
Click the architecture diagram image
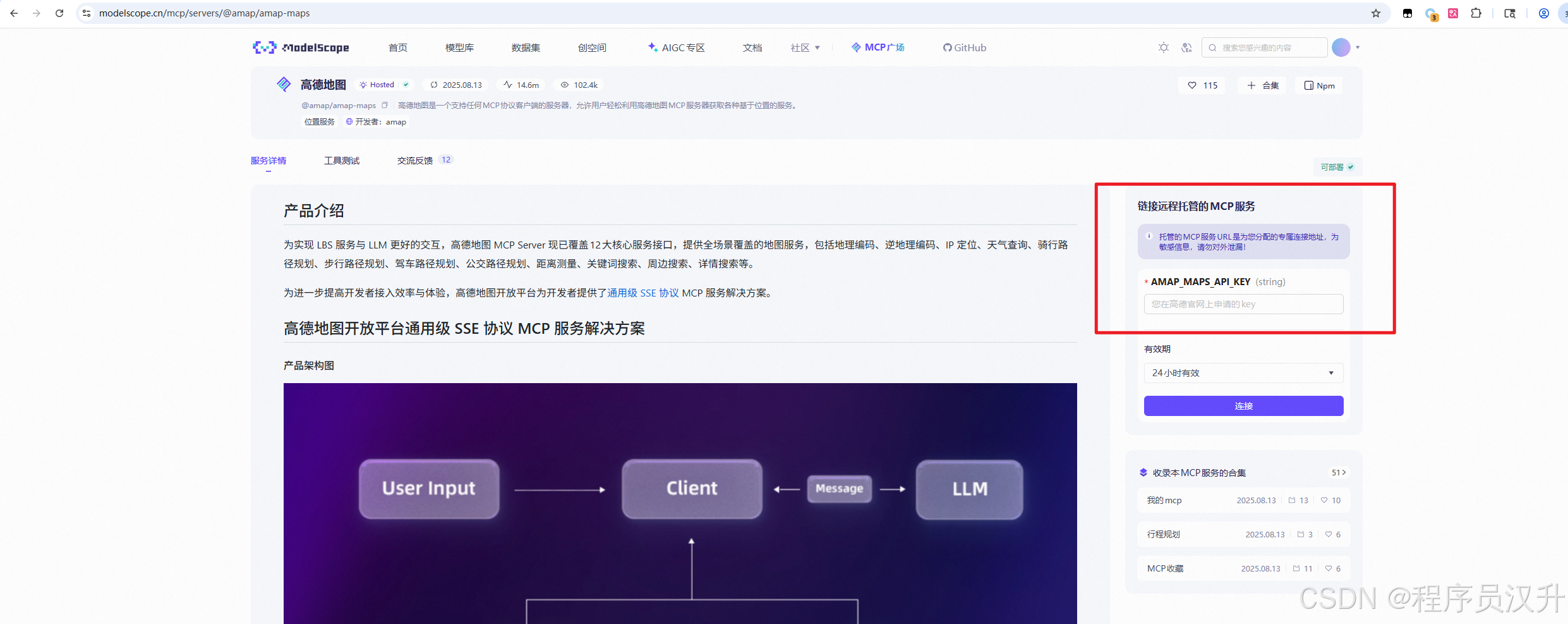(680, 503)
